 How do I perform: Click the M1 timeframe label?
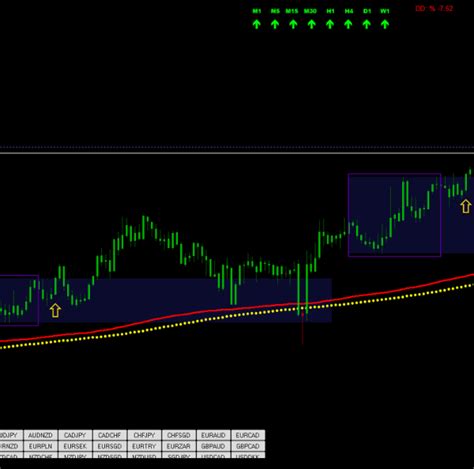pyautogui.click(x=257, y=11)
